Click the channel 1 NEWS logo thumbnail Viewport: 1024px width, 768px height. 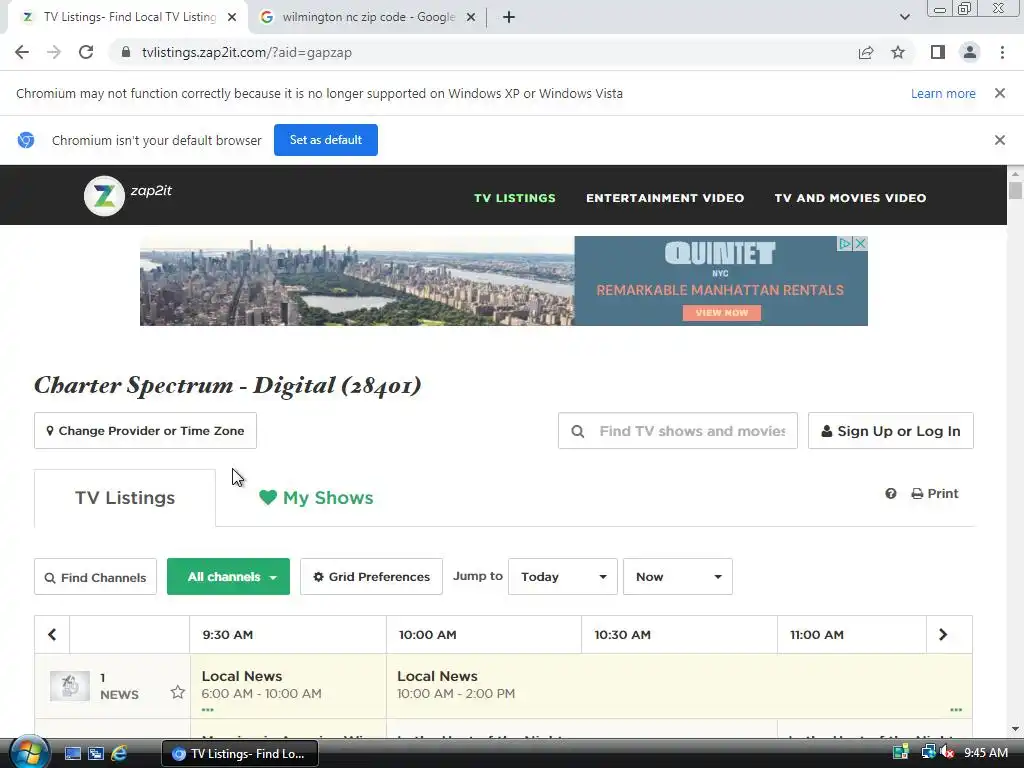(70, 686)
